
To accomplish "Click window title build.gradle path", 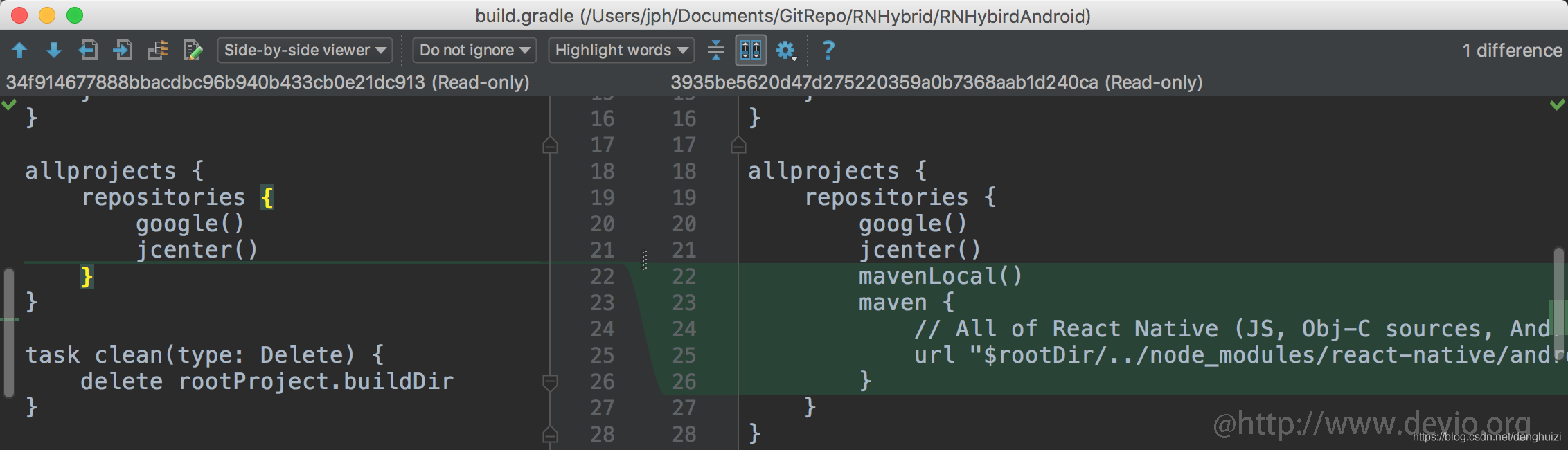I will [783, 16].
